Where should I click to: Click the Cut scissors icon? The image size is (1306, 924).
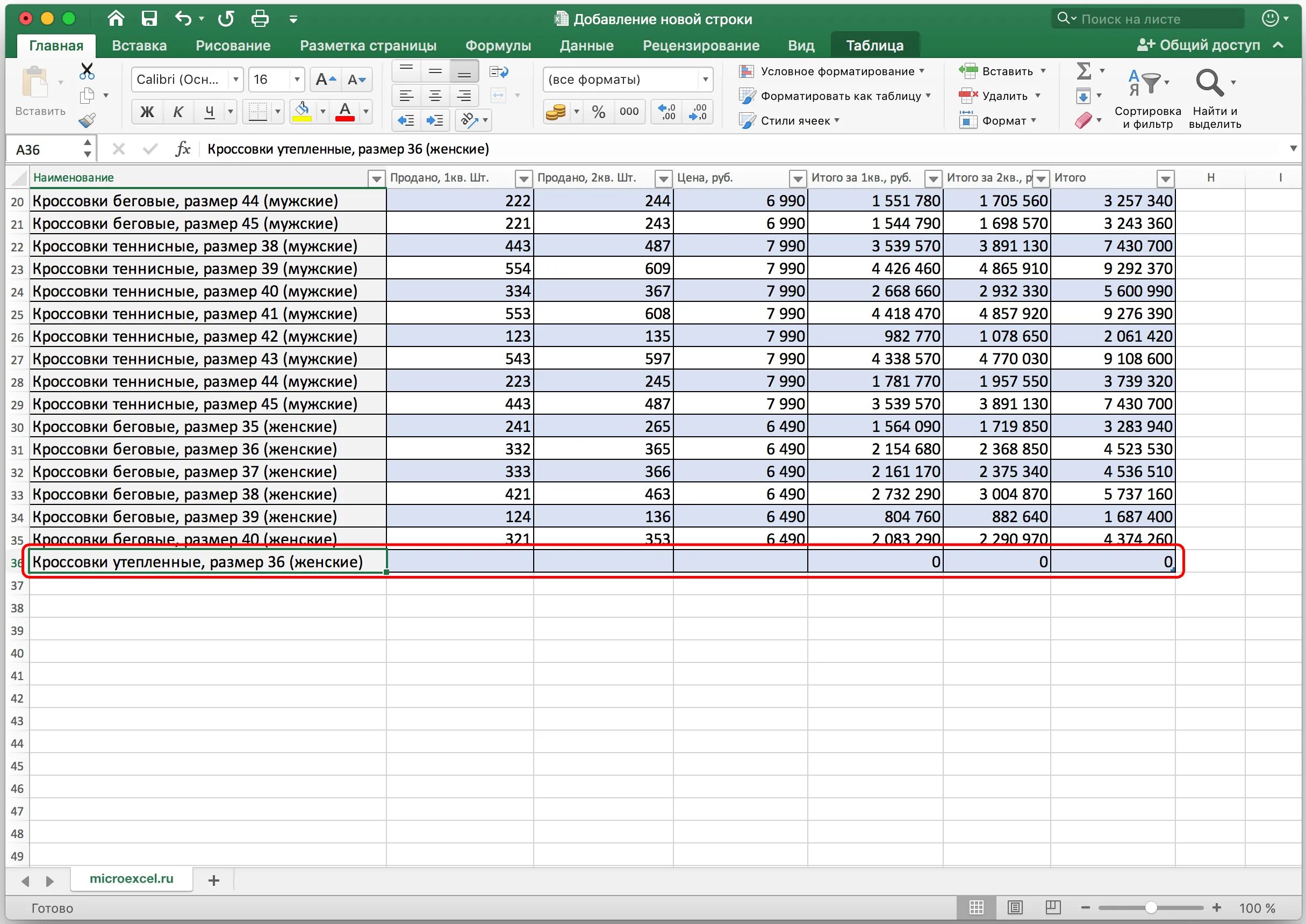point(87,71)
